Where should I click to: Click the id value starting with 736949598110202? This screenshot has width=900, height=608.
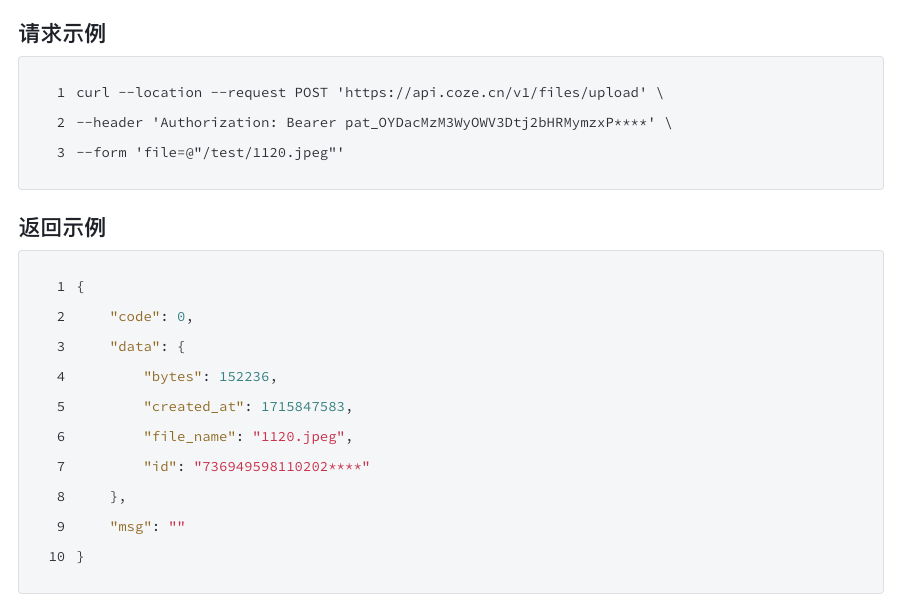(x=282, y=467)
